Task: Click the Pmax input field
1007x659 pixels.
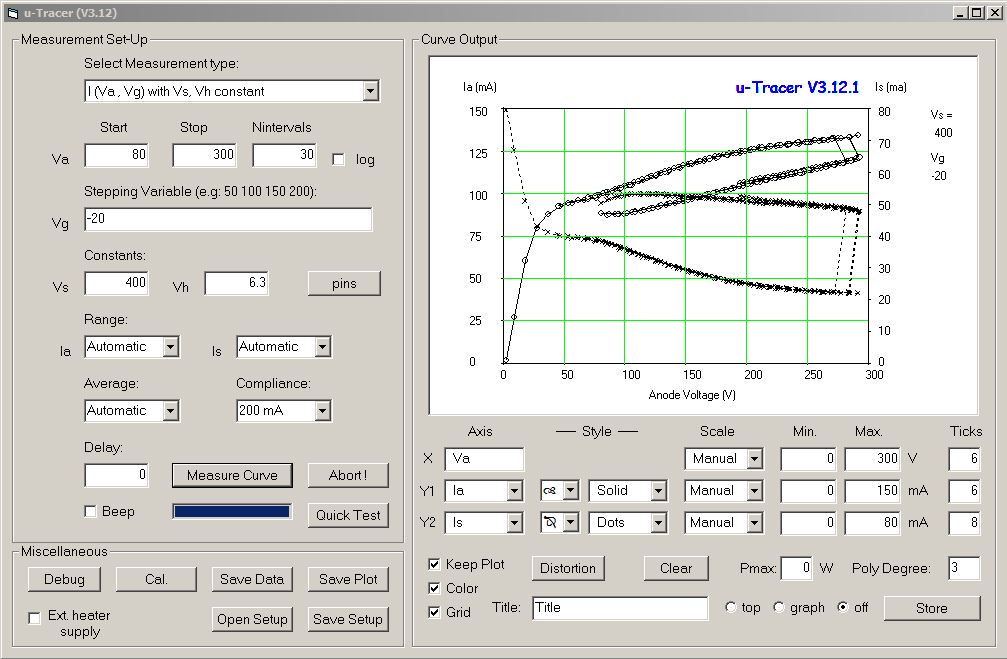Action: click(x=796, y=568)
